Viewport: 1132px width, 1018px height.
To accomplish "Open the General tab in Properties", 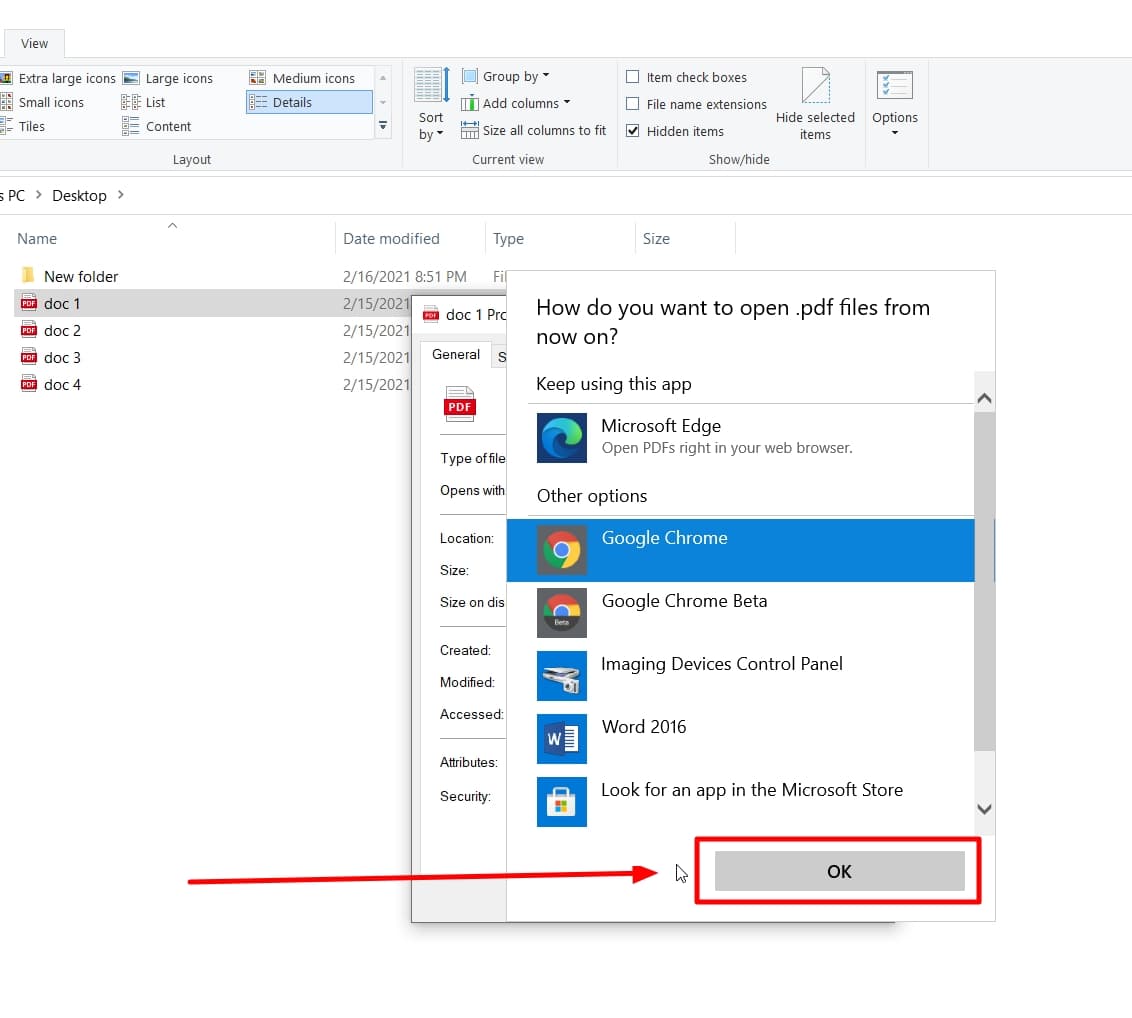I will click(x=457, y=354).
